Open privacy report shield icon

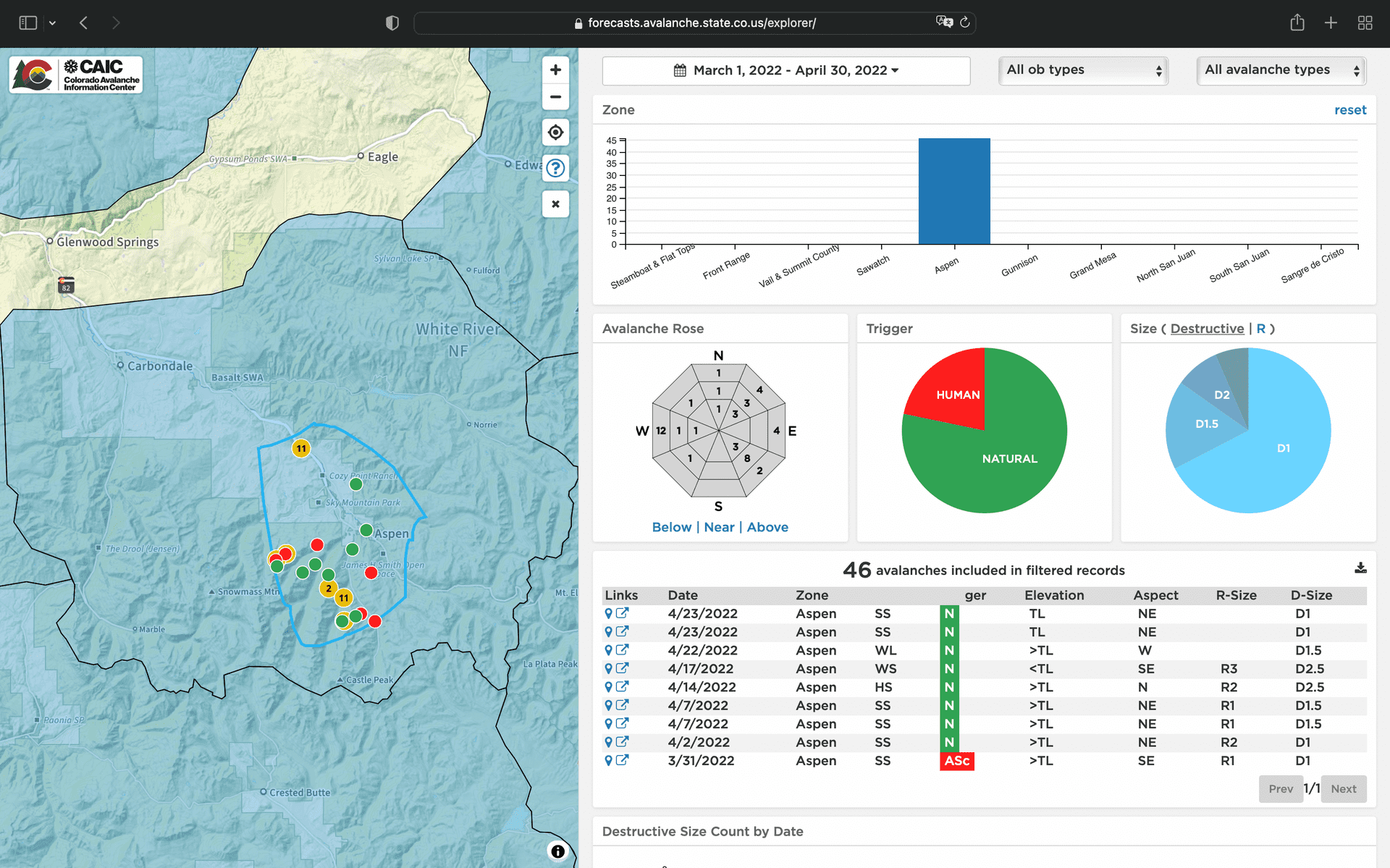(x=392, y=23)
